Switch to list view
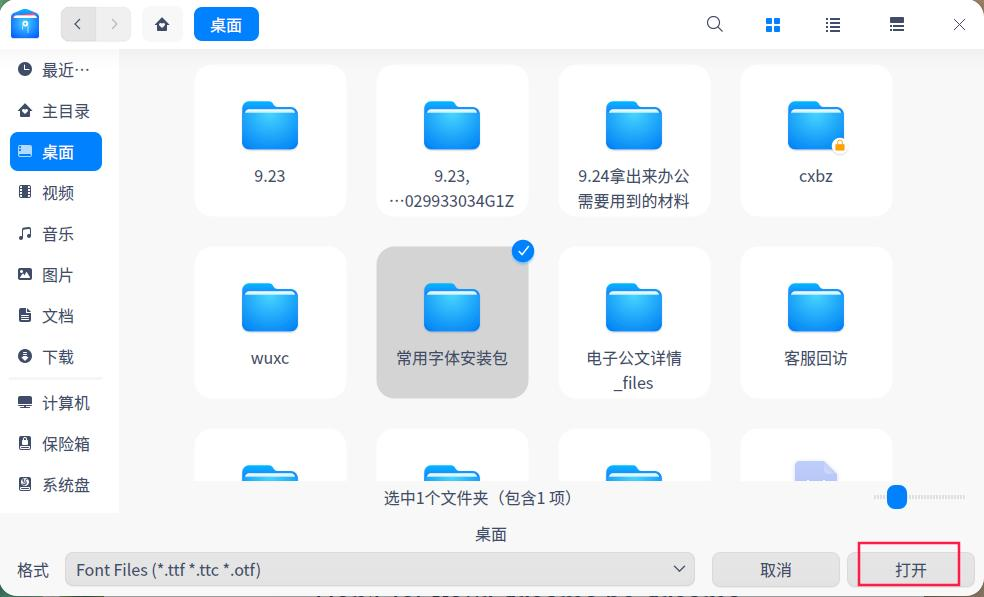 [x=833, y=25]
